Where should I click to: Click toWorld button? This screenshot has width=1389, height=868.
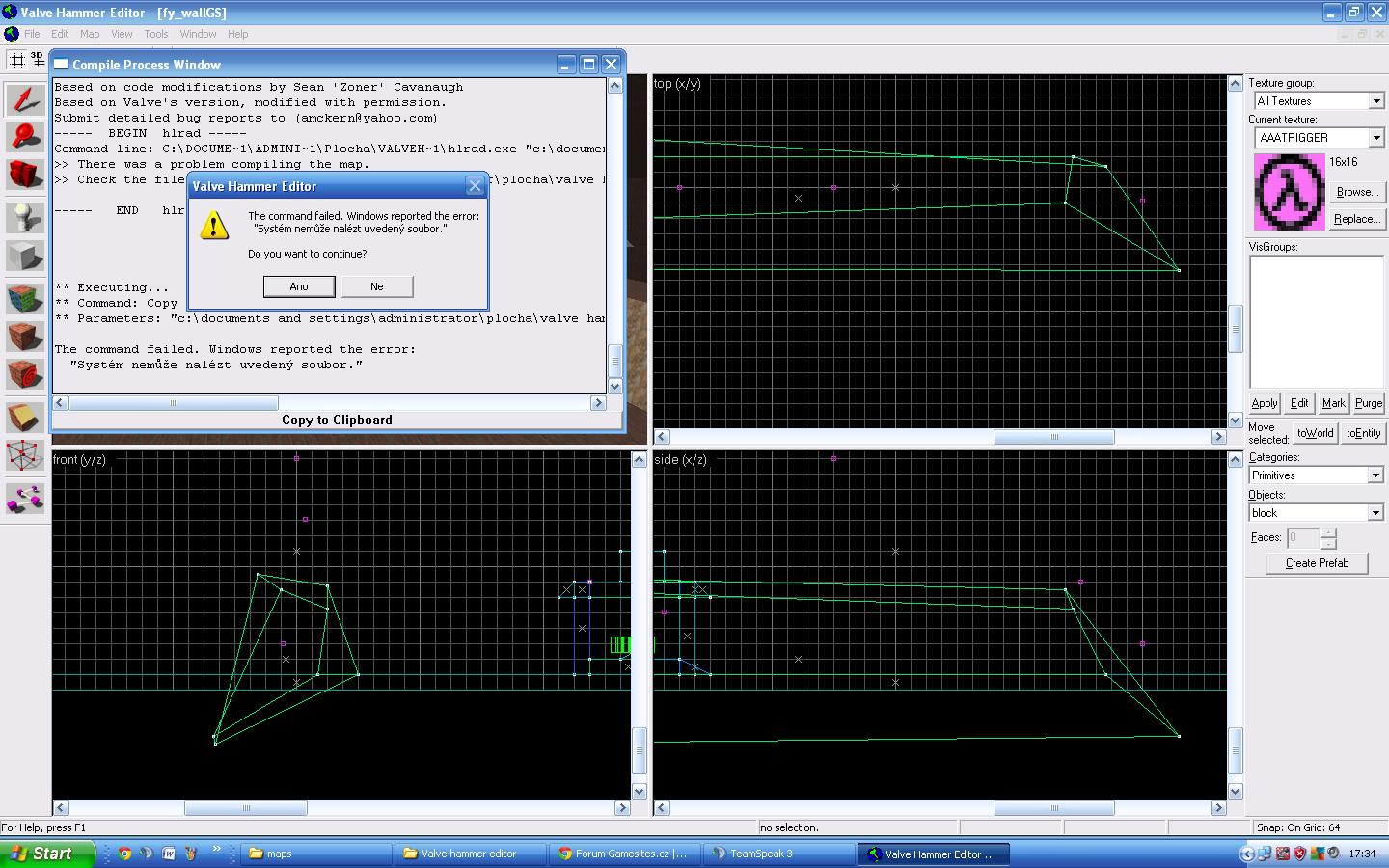tap(1315, 433)
